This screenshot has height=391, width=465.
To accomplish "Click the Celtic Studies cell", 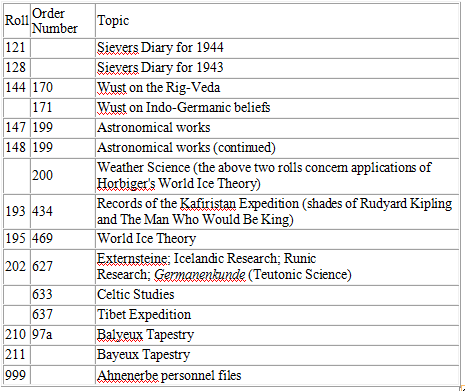I will pos(277,295).
